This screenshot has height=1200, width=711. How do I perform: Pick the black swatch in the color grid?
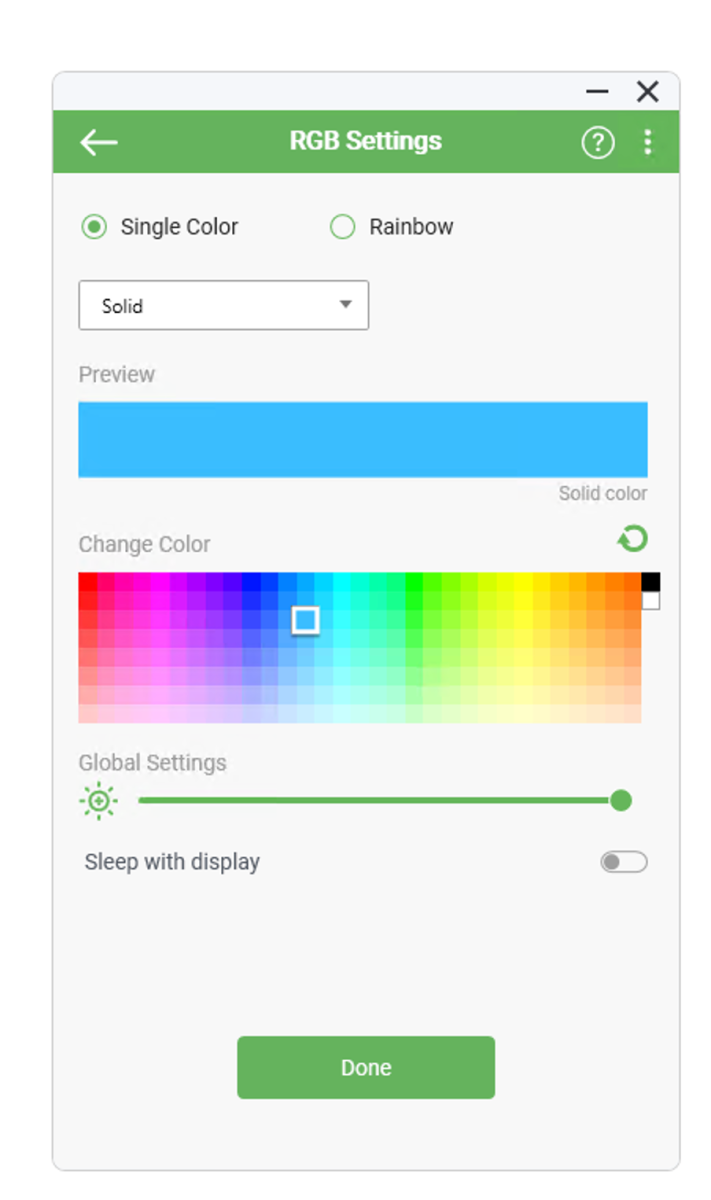651,582
